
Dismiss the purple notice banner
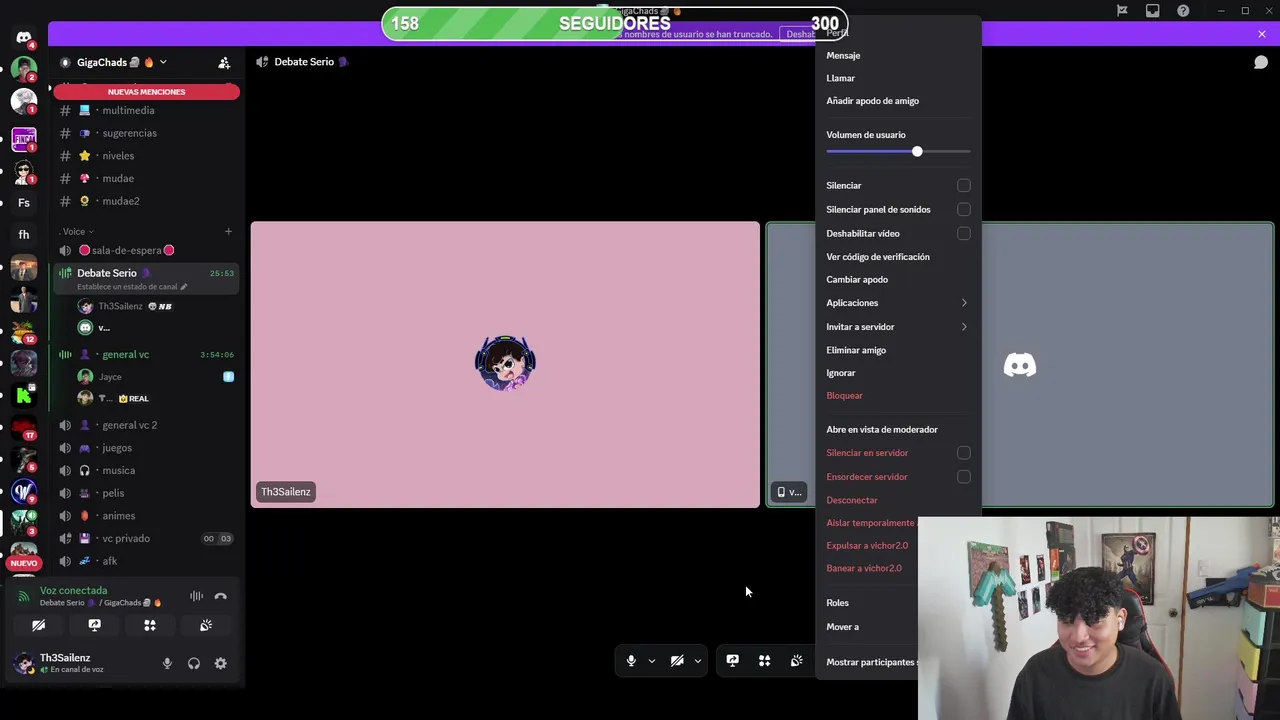point(1261,34)
